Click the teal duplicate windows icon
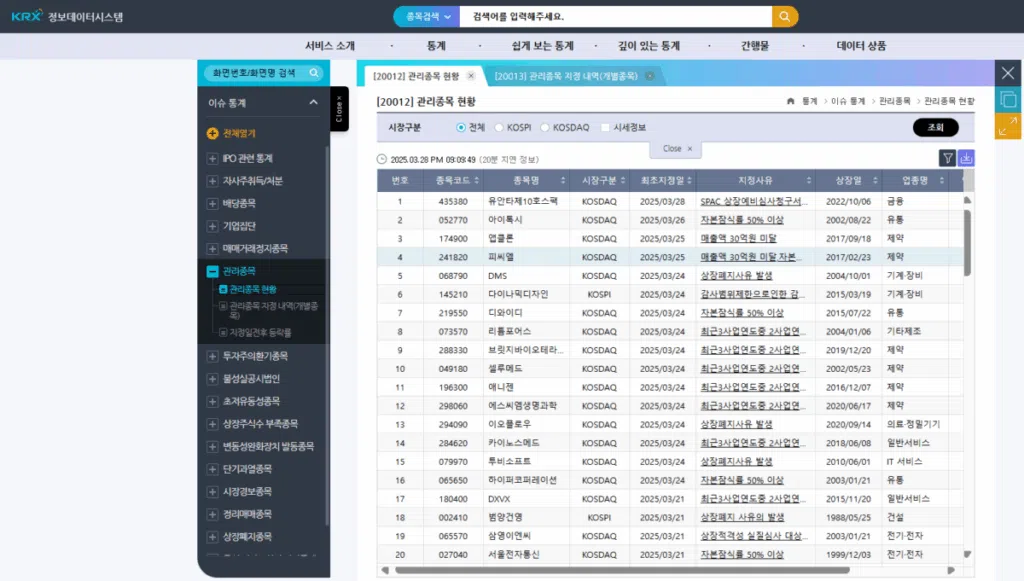This screenshot has width=1024, height=581. tap(1008, 99)
